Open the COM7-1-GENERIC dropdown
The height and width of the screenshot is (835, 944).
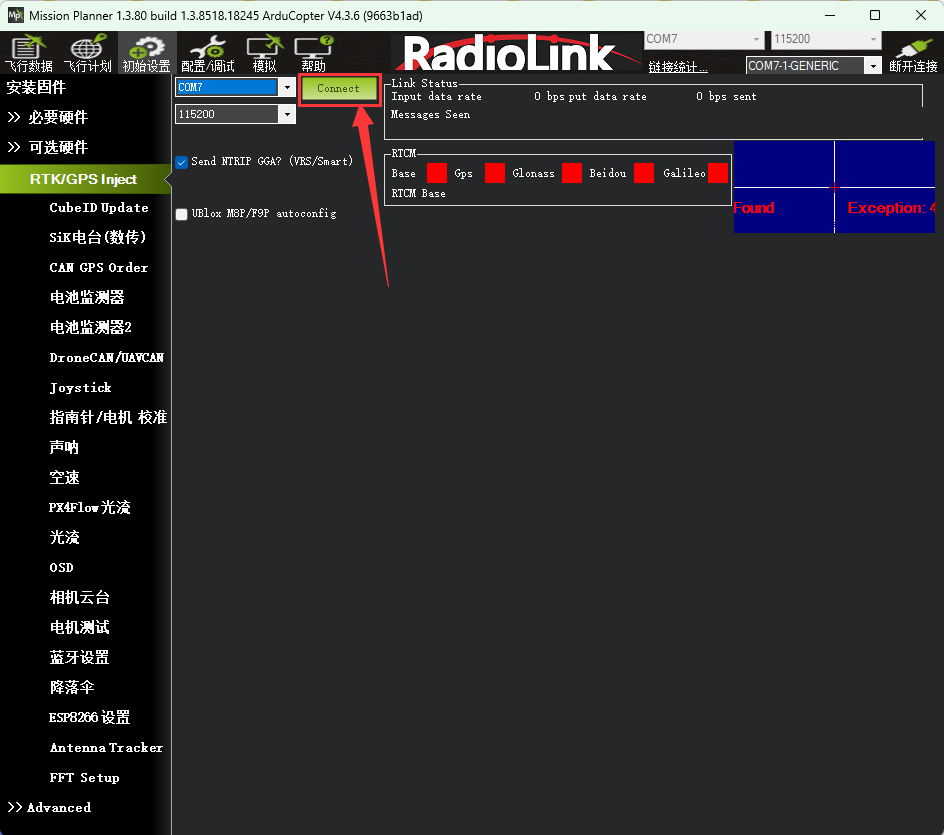[872, 66]
